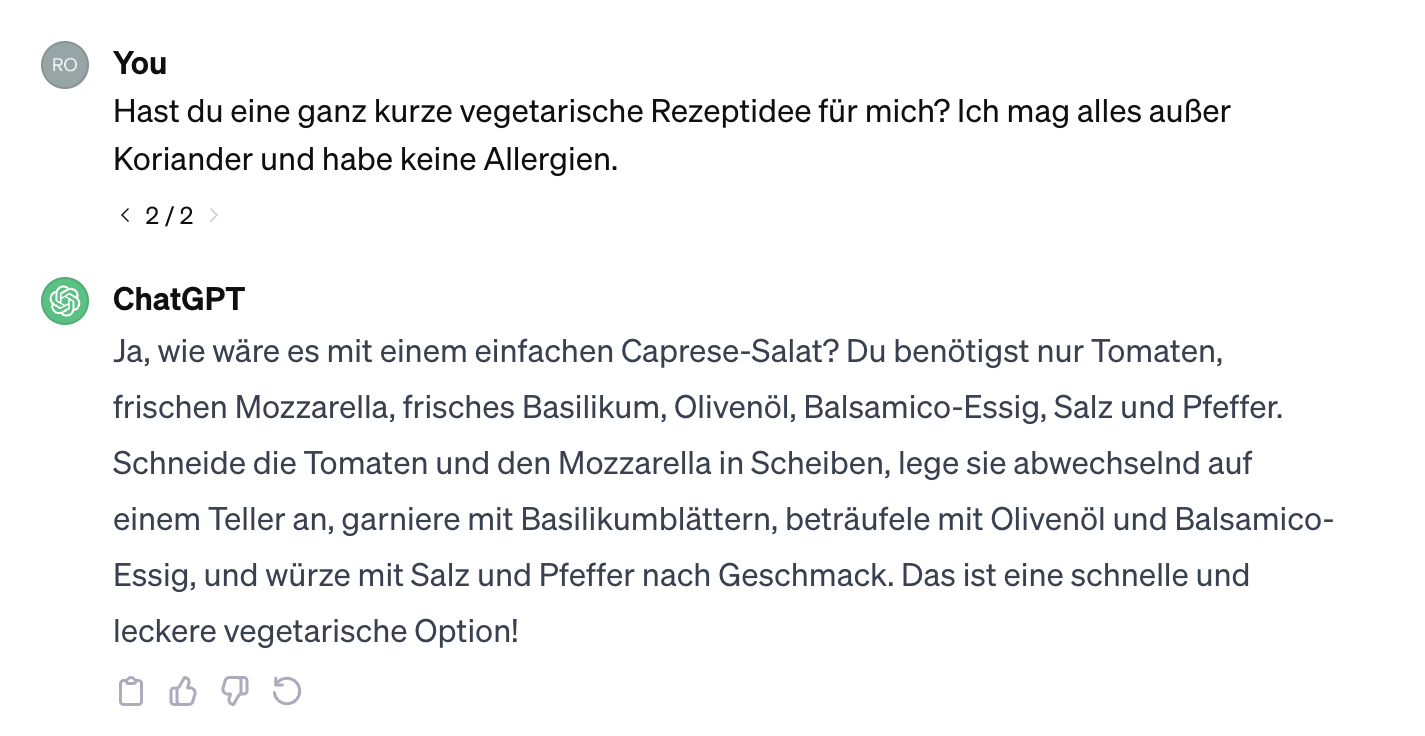View the previous prompt version with the left arrow
1425x736 pixels.
click(124, 214)
